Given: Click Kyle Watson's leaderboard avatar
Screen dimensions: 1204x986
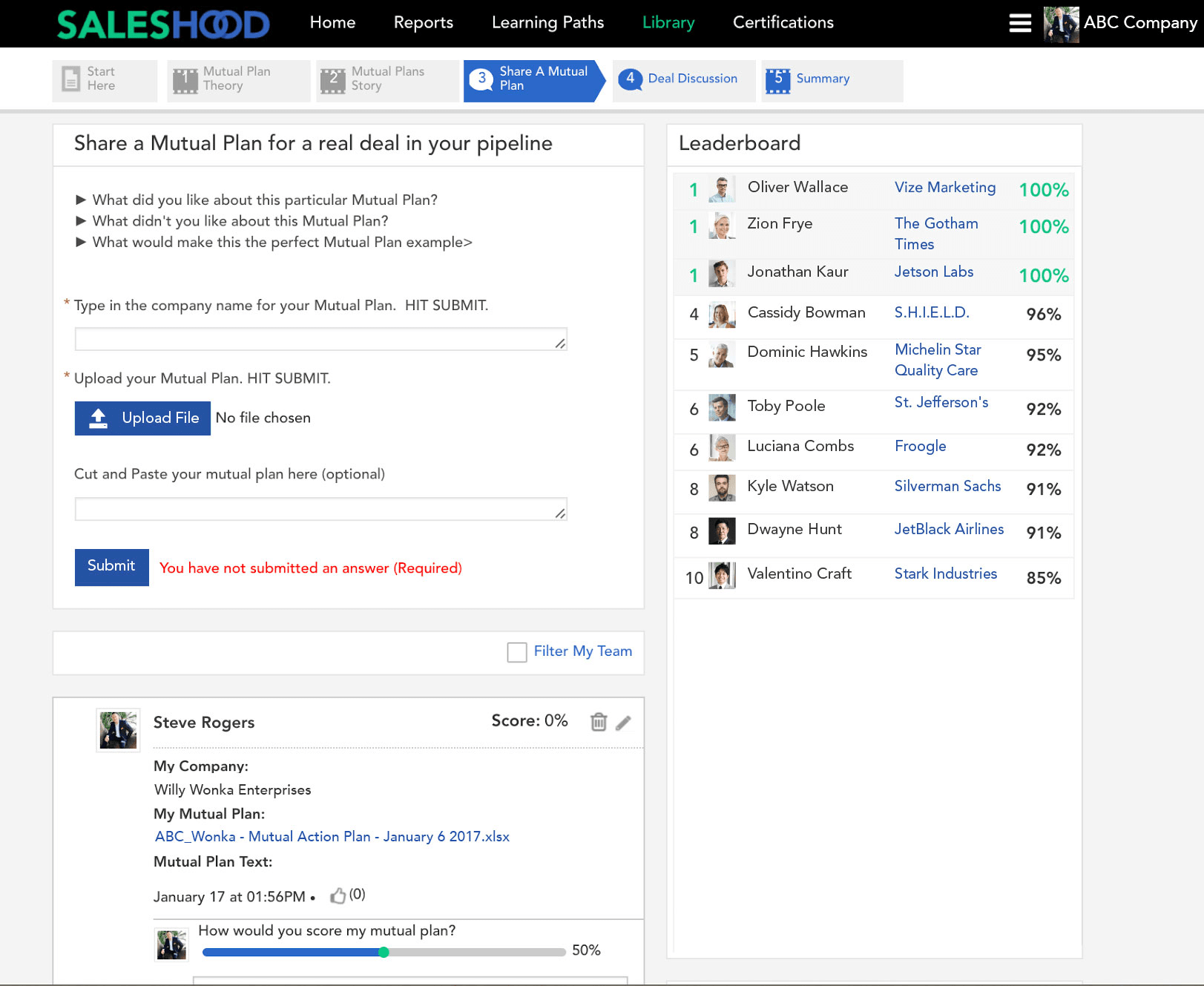Looking at the screenshot, I should point(722,488).
